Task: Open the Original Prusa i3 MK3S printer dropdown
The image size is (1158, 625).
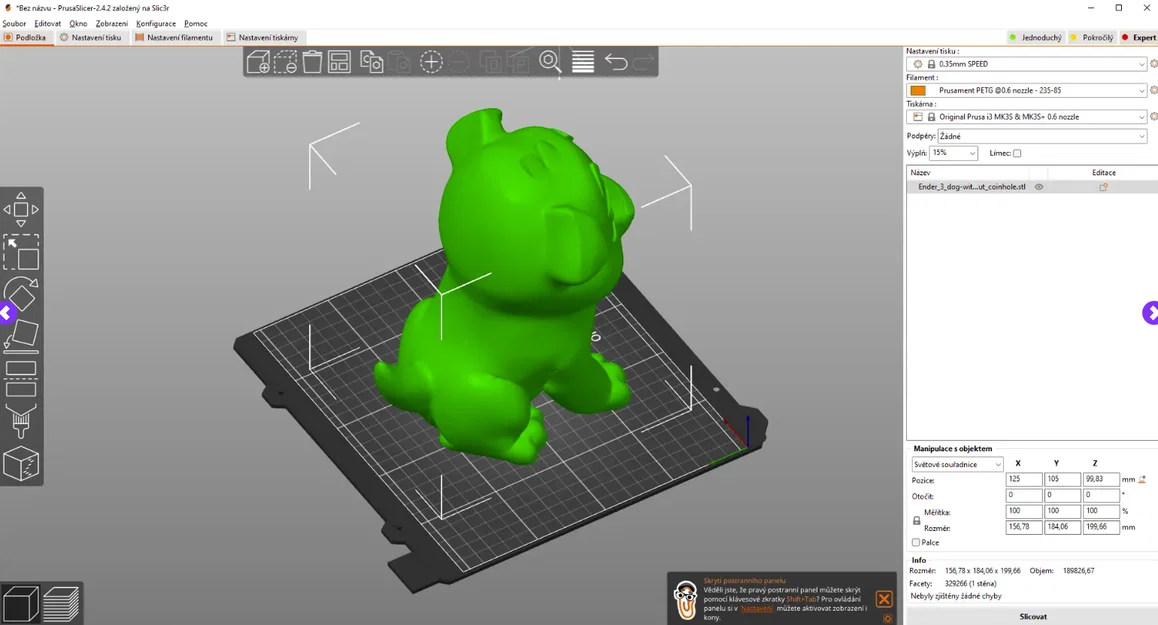Action: pyautogui.click(x=1027, y=117)
